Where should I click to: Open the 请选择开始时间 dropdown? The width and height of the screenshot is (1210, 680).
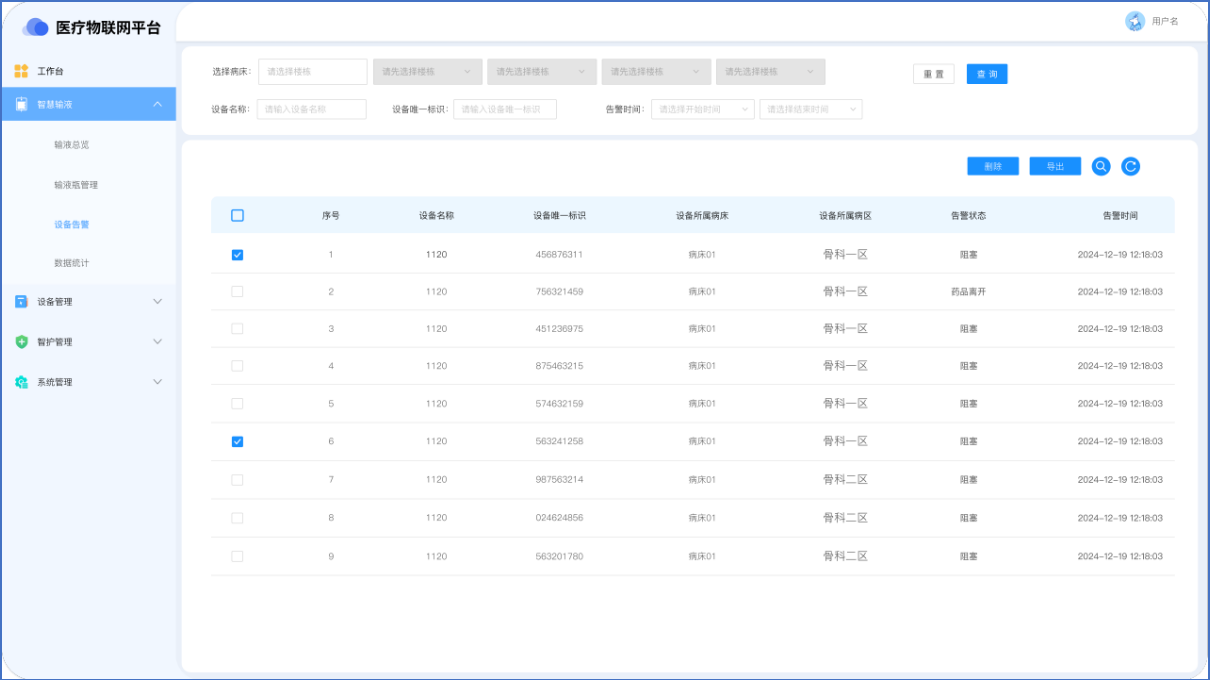702,109
